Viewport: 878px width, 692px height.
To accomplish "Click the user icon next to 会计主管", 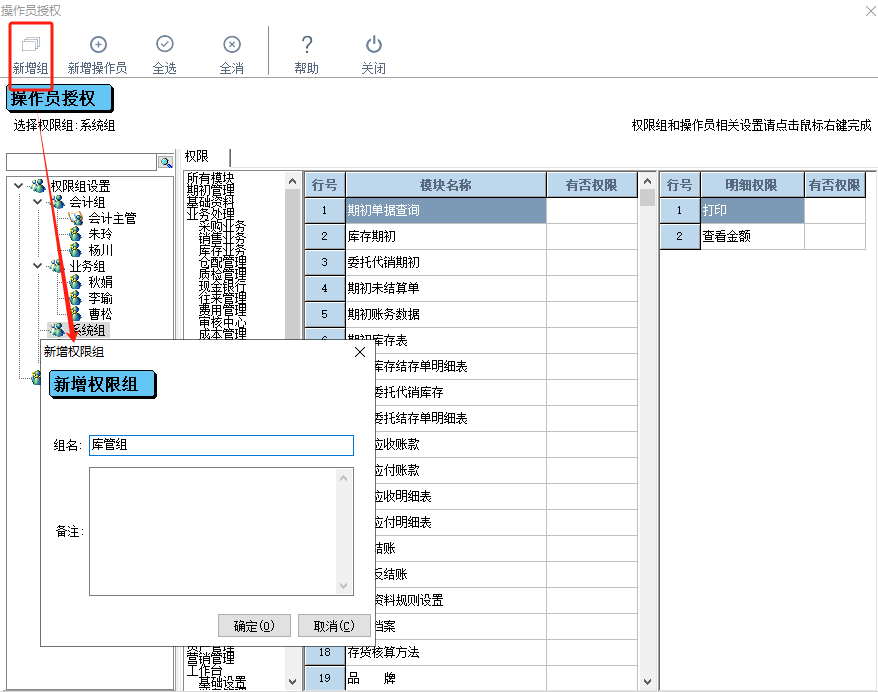I will pos(76,218).
